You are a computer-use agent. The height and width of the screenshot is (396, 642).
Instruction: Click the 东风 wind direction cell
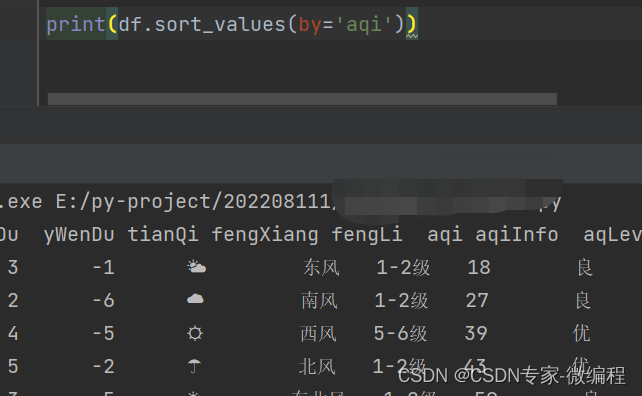pos(321,268)
